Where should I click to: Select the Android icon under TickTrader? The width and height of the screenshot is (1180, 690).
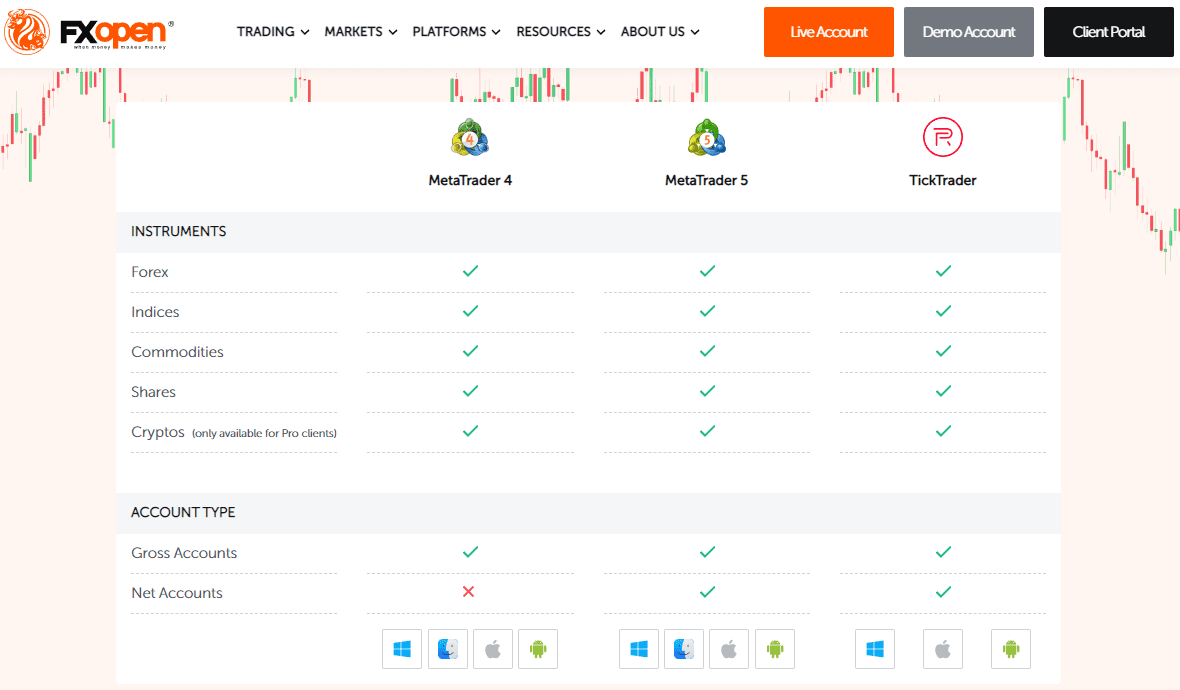pyautogui.click(x=1010, y=649)
